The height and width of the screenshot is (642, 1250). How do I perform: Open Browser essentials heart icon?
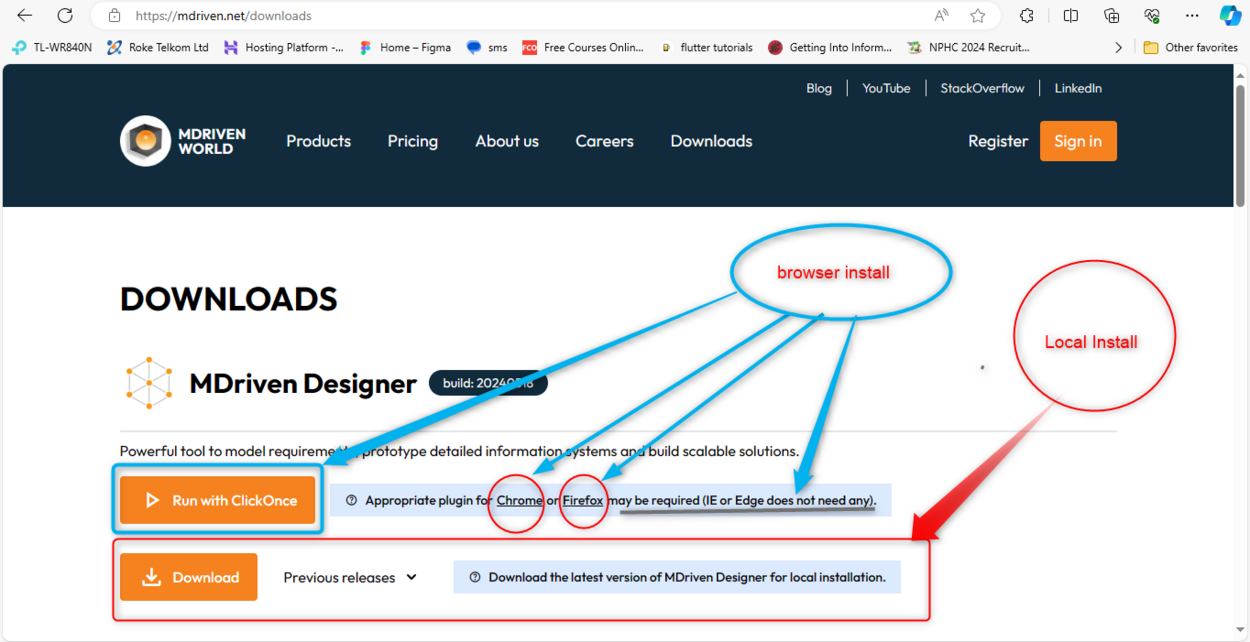pyautogui.click(x=1152, y=16)
